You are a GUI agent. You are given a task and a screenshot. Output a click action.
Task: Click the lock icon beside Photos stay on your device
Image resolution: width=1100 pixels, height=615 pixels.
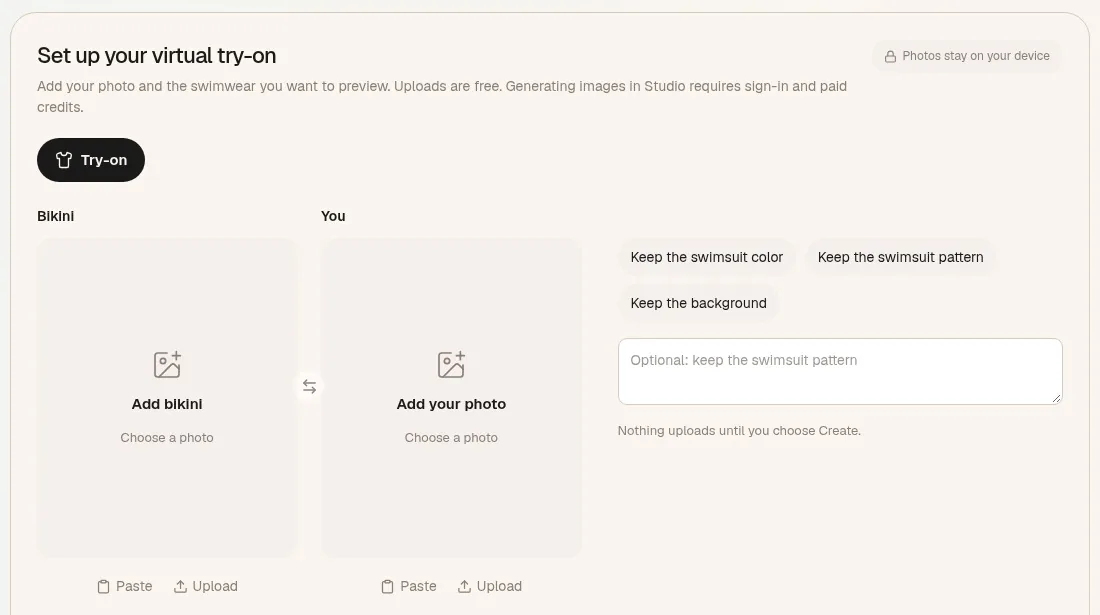[890, 57]
